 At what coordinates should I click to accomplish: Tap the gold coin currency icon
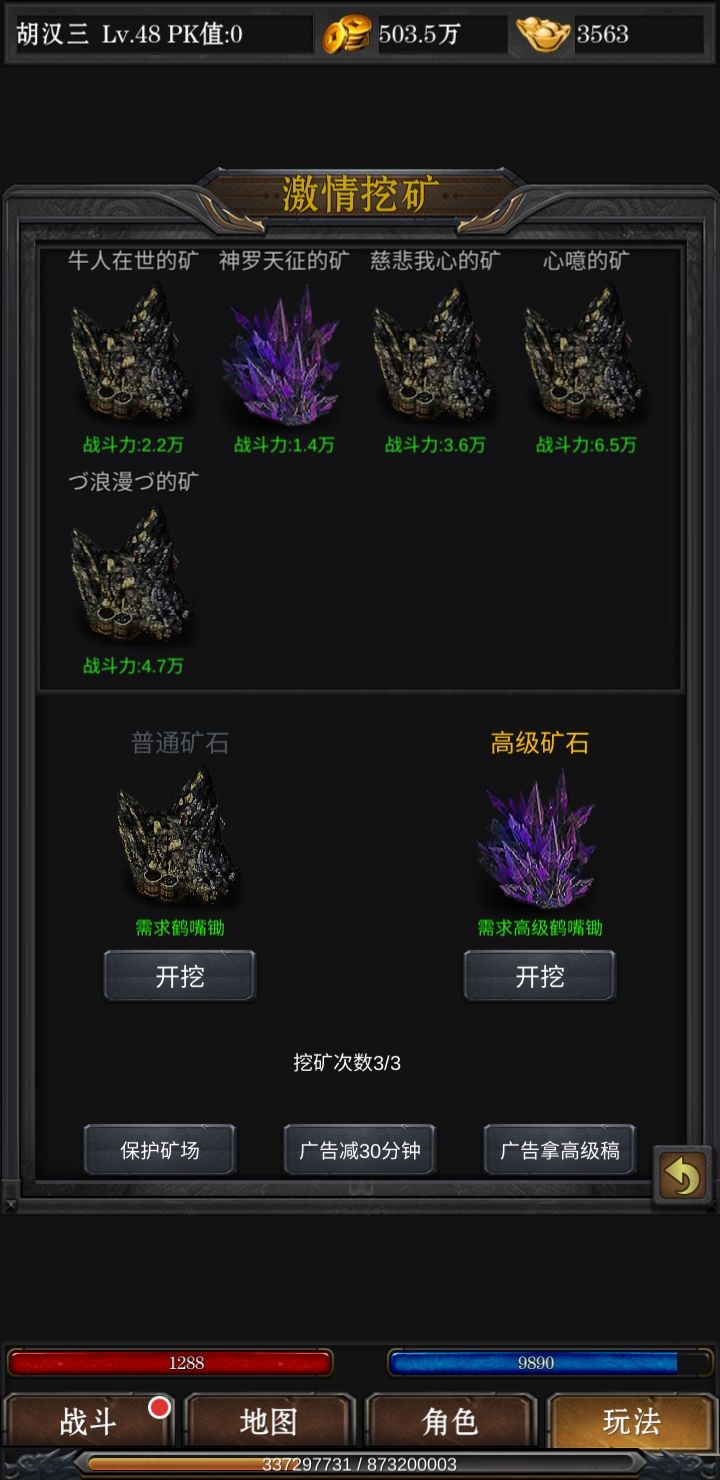tap(347, 34)
